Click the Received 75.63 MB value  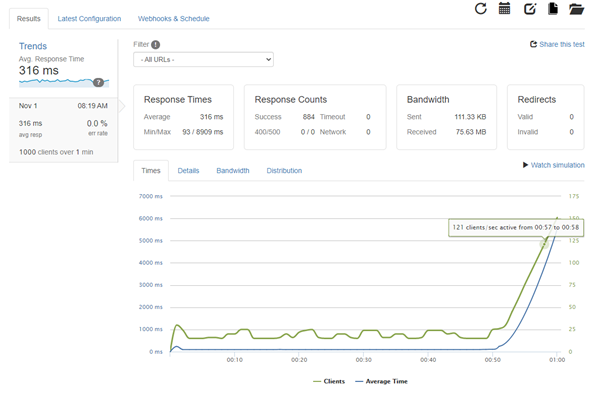[471, 132]
